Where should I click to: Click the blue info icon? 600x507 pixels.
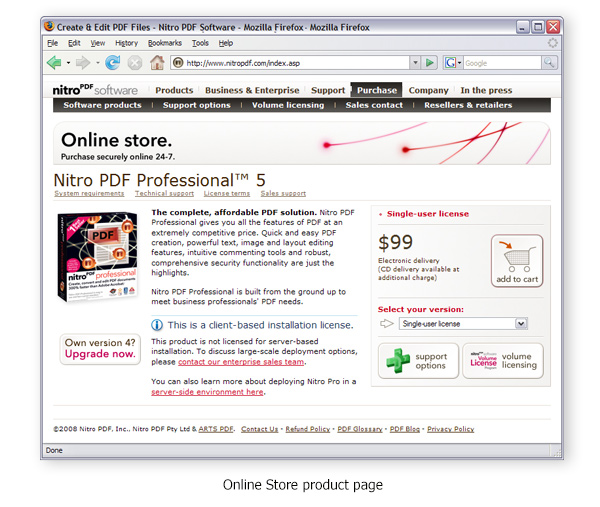point(157,325)
